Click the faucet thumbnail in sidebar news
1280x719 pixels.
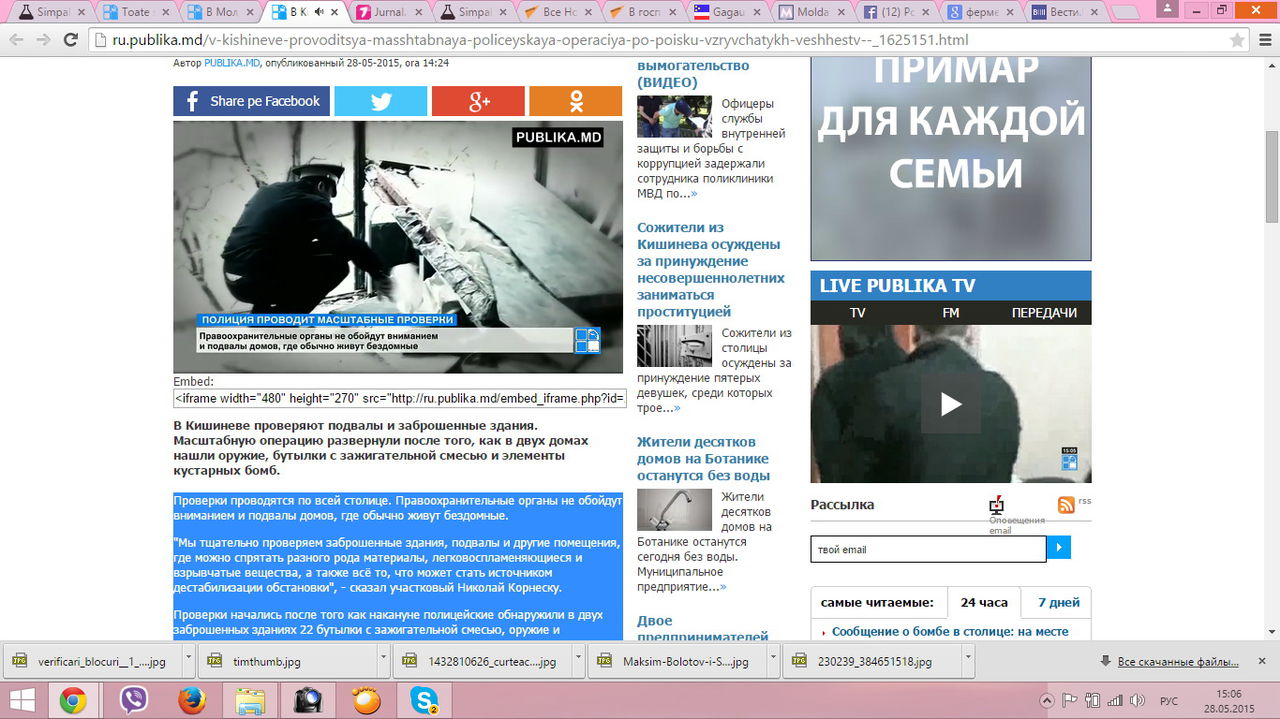tap(674, 509)
